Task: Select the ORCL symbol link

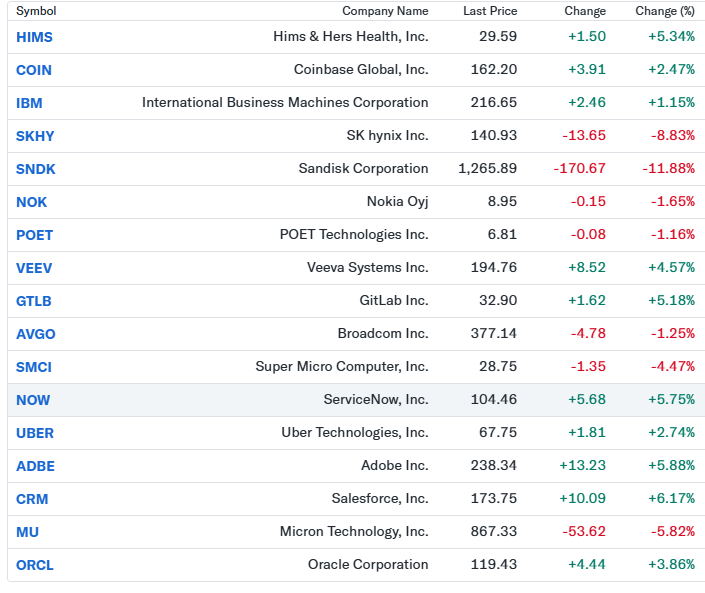Action: (35, 565)
